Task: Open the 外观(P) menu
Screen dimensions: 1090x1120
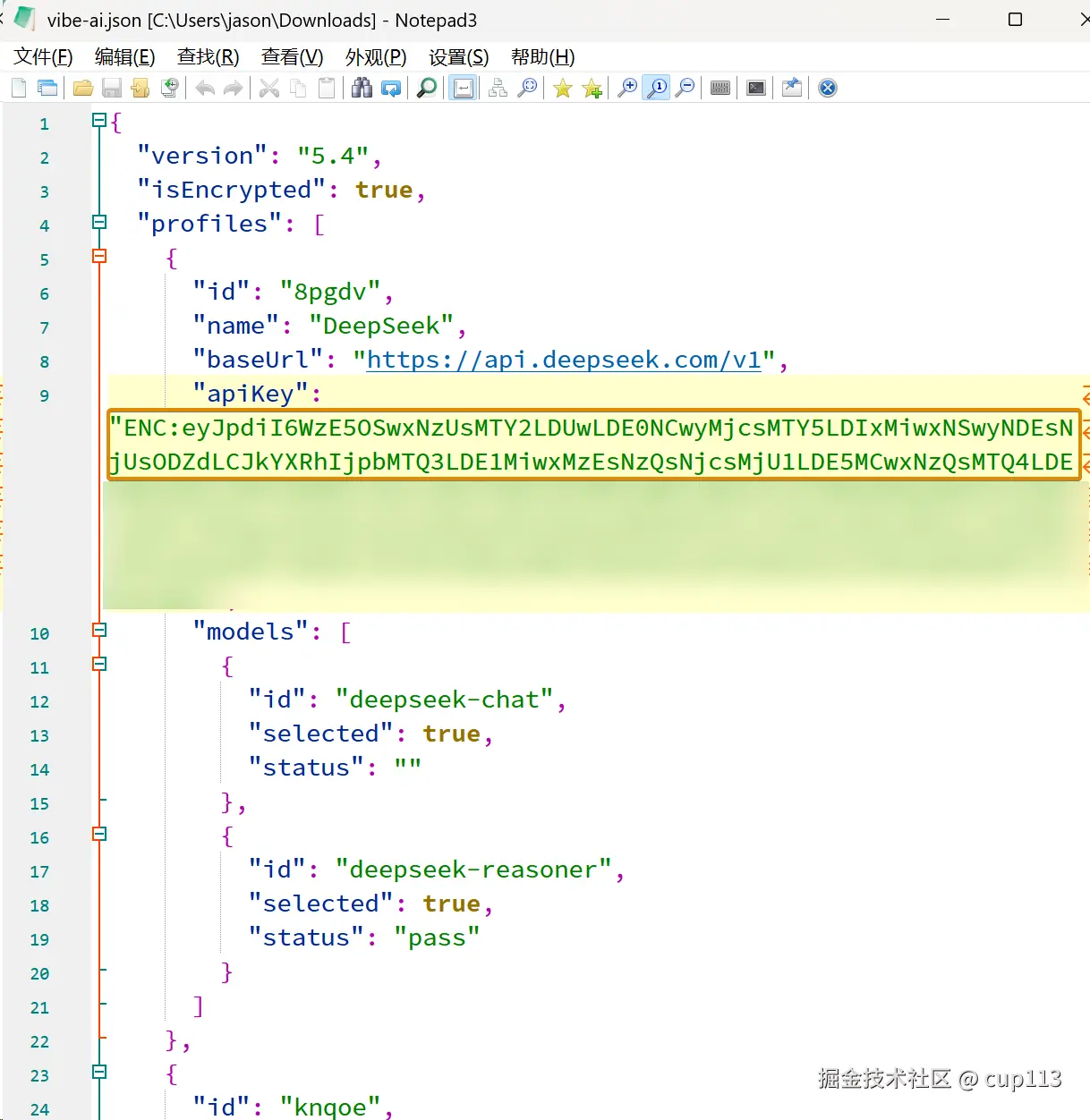Action: pos(376,57)
